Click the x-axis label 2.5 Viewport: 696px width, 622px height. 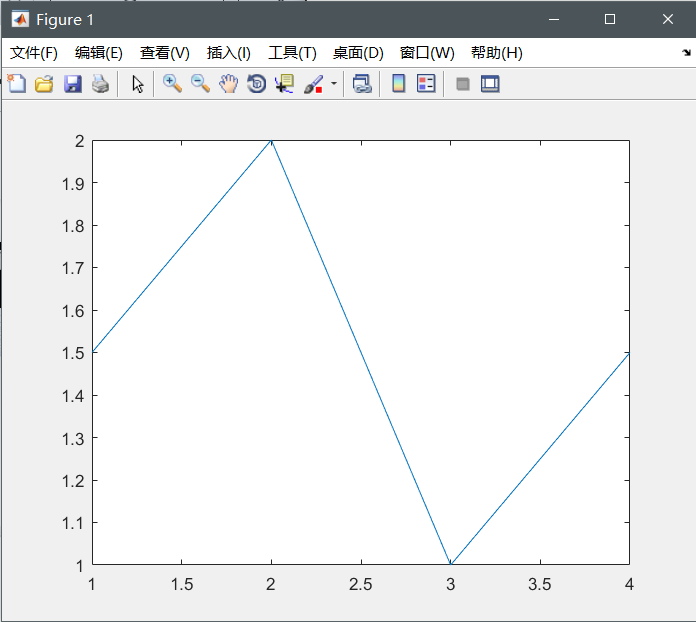pyautogui.click(x=360, y=584)
